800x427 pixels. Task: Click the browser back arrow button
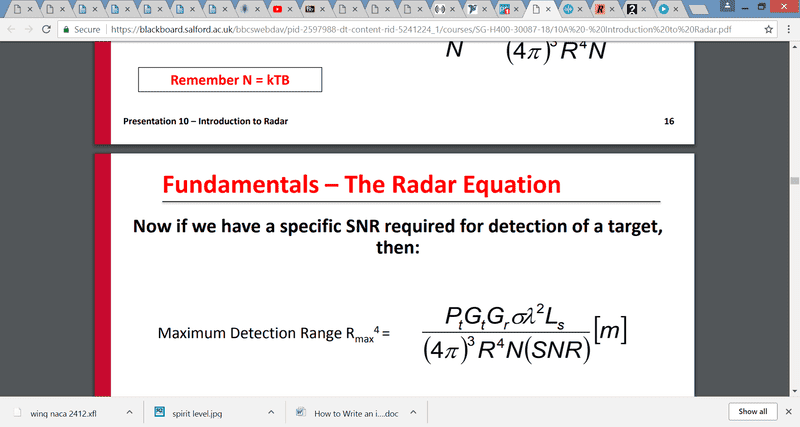(10, 30)
